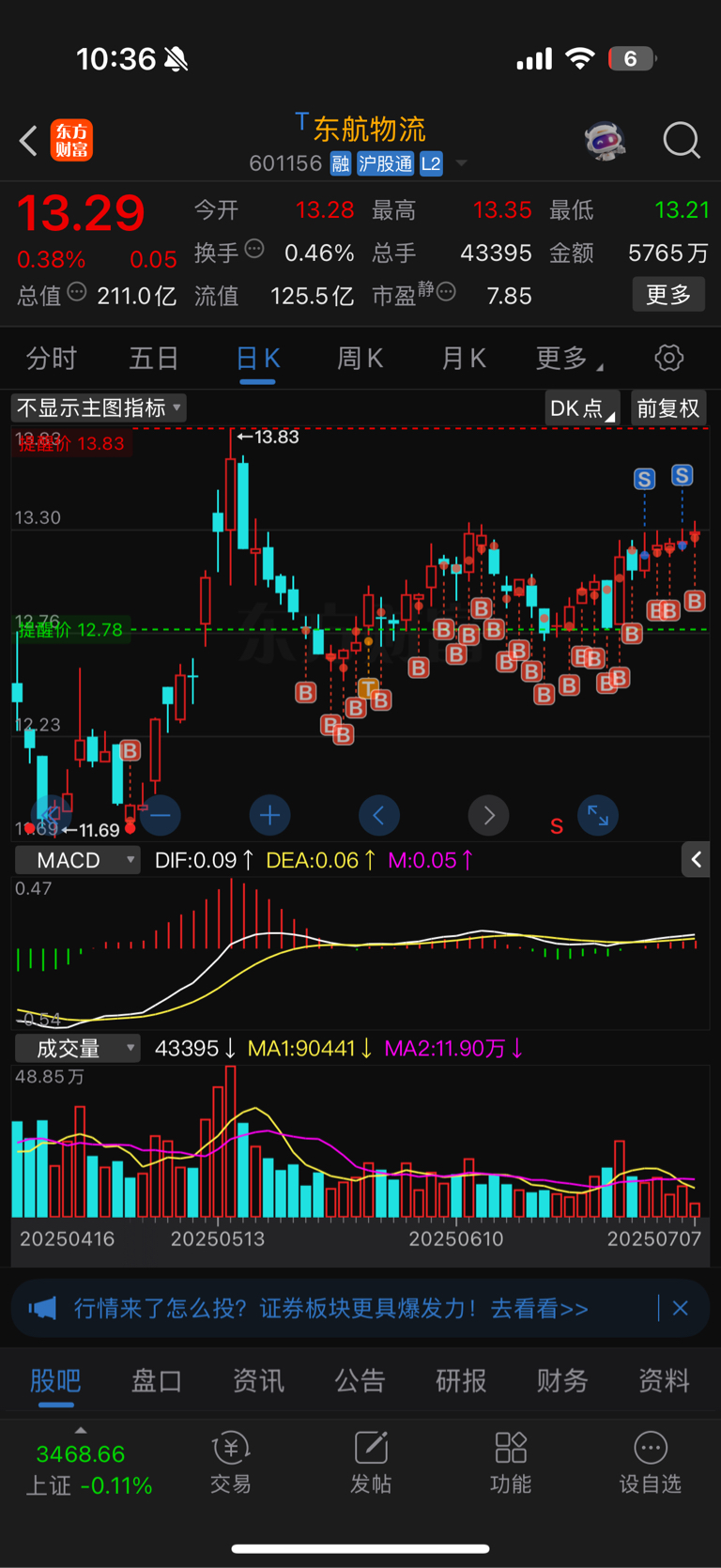The height and width of the screenshot is (1568, 721).
Task: Tap the megaphone announcement icon
Action: tap(42, 1308)
